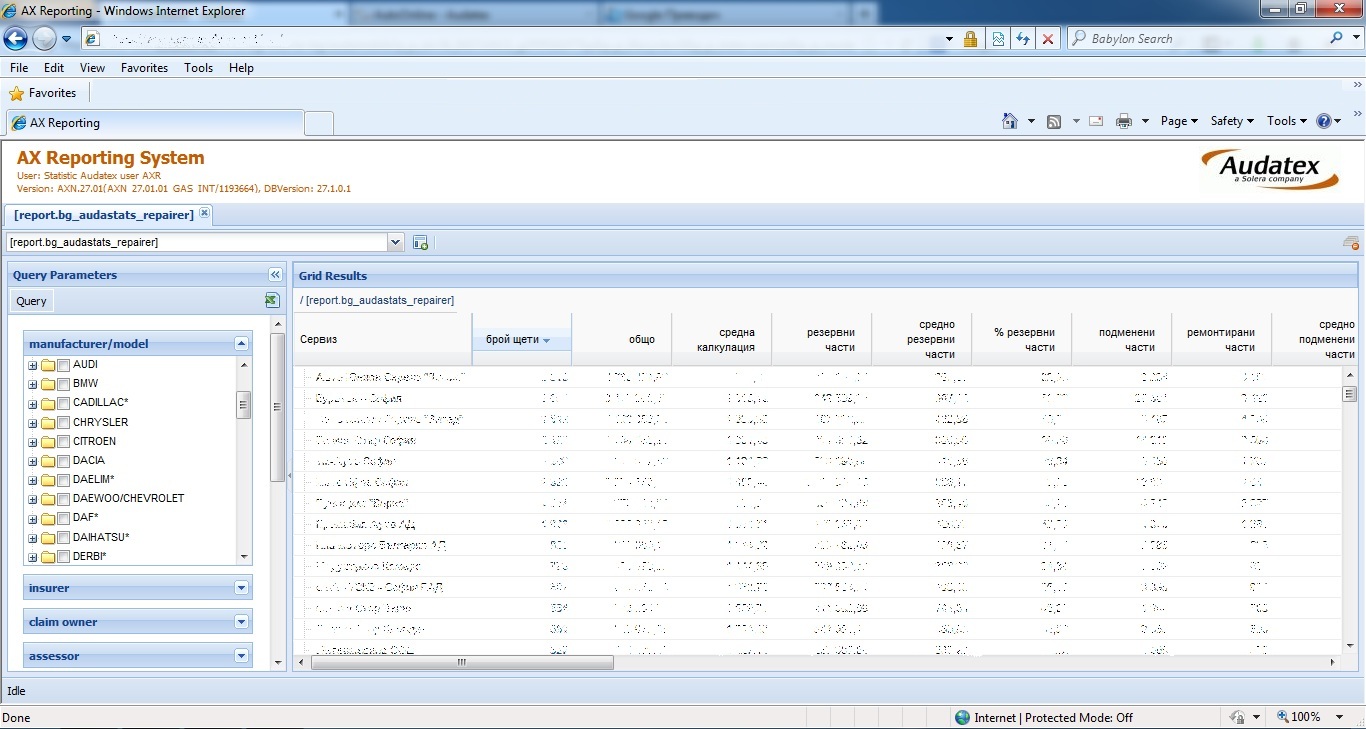Tick the CHRYSLER checkbox
1366x729 pixels.
(x=63, y=422)
